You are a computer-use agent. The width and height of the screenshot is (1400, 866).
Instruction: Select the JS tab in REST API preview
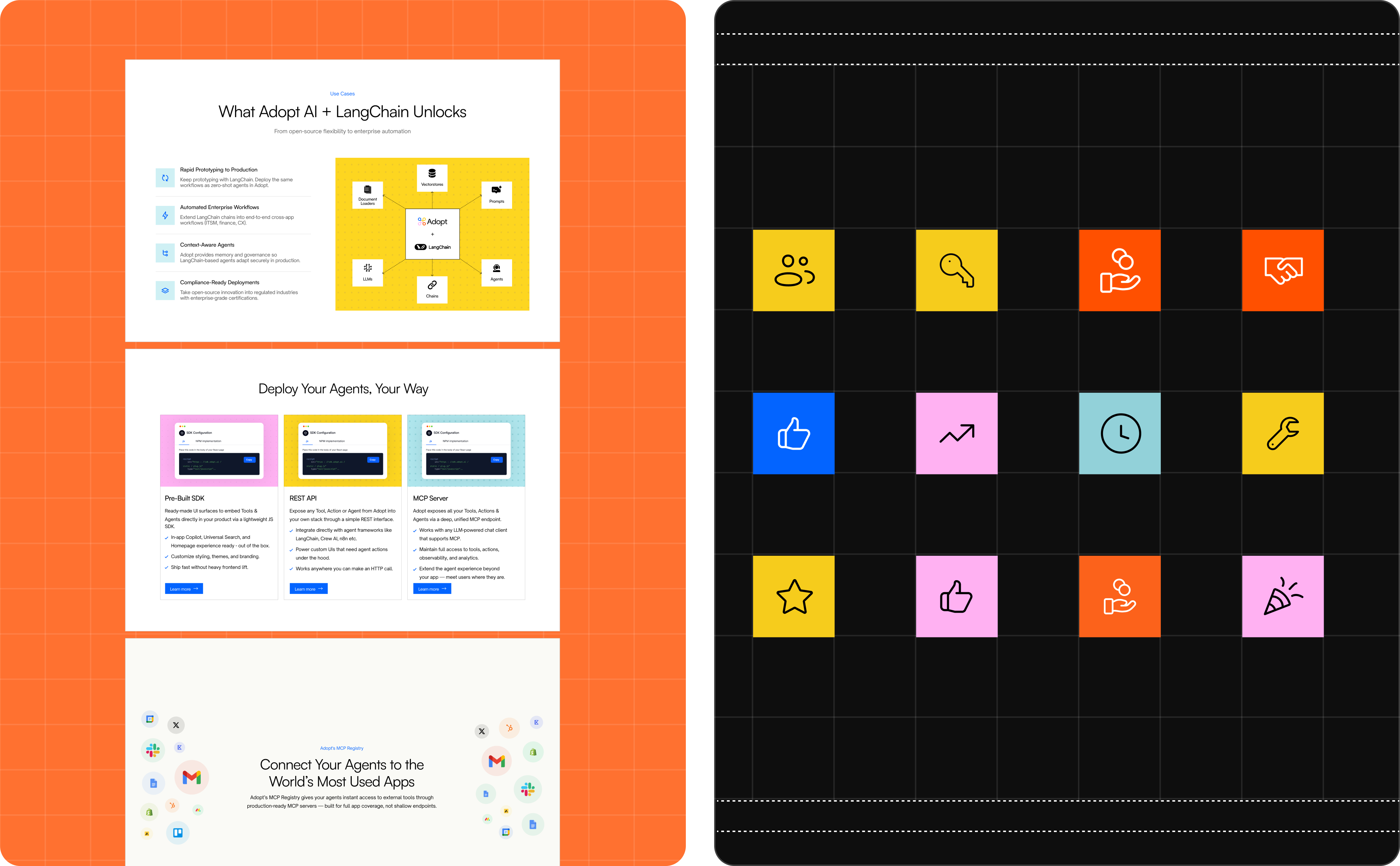point(307,441)
